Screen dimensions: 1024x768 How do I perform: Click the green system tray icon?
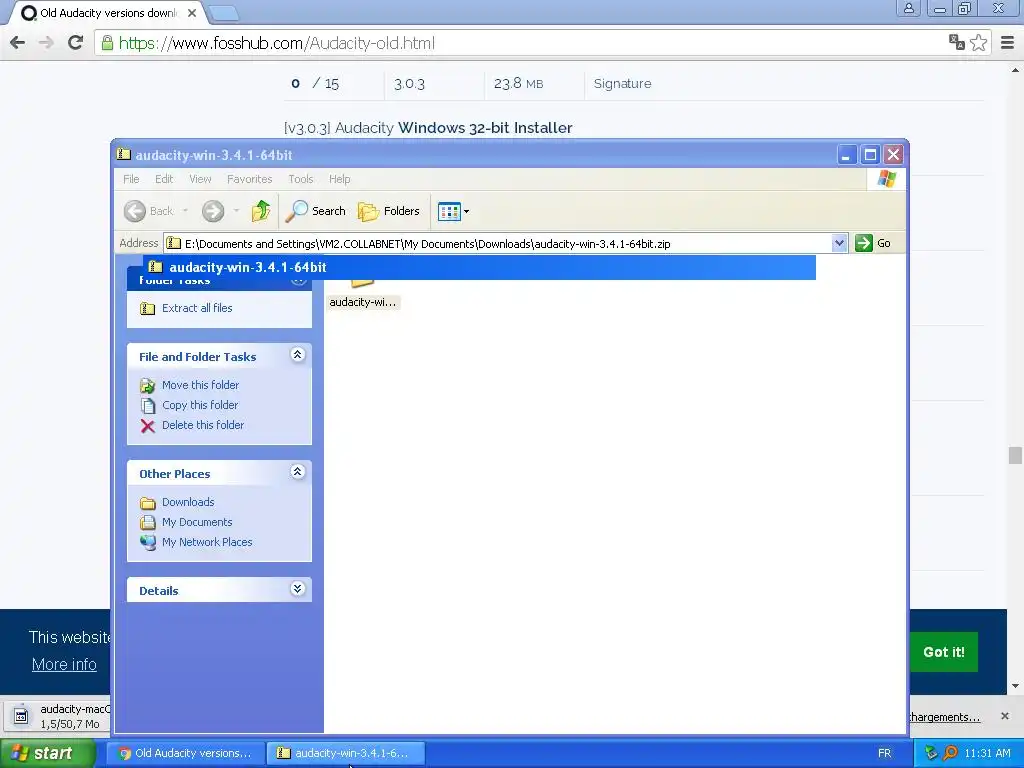click(932, 753)
